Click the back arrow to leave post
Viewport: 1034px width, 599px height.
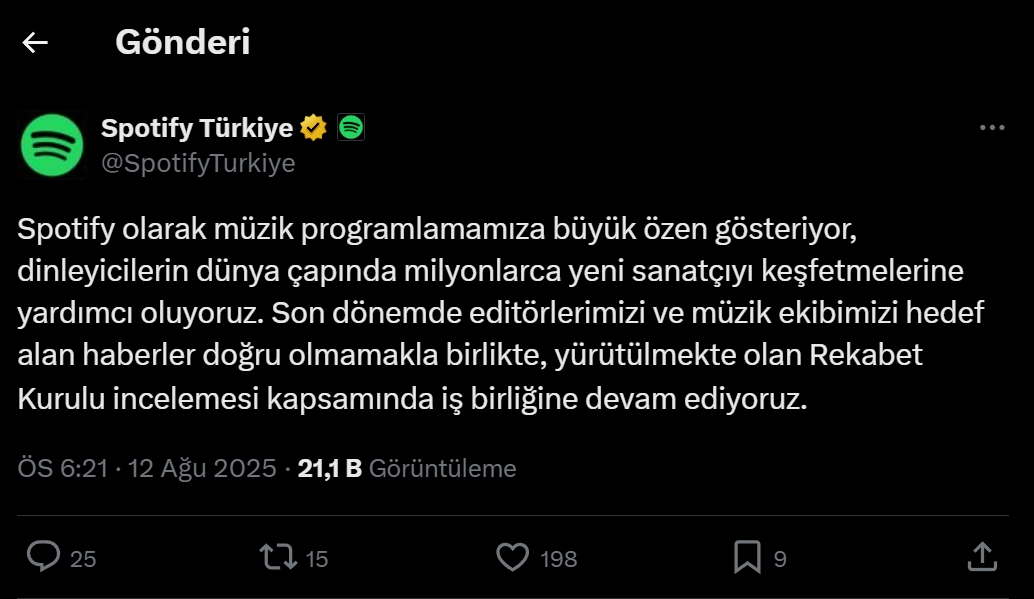click(x=36, y=43)
